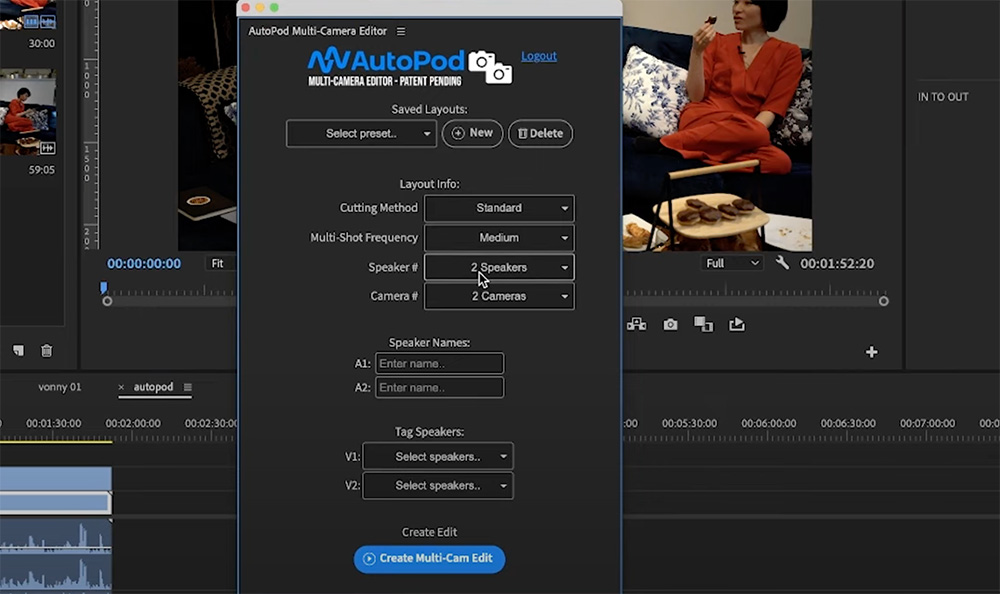This screenshot has height=594, width=1000.
Task: Click the blue playhead marker in source monitor
Action: pyautogui.click(x=103, y=288)
